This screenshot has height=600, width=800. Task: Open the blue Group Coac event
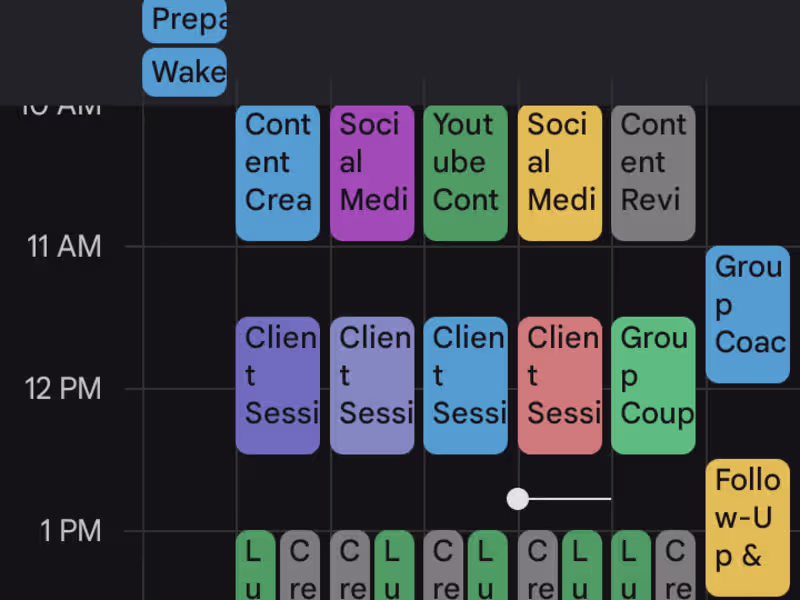pyautogui.click(x=748, y=314)
